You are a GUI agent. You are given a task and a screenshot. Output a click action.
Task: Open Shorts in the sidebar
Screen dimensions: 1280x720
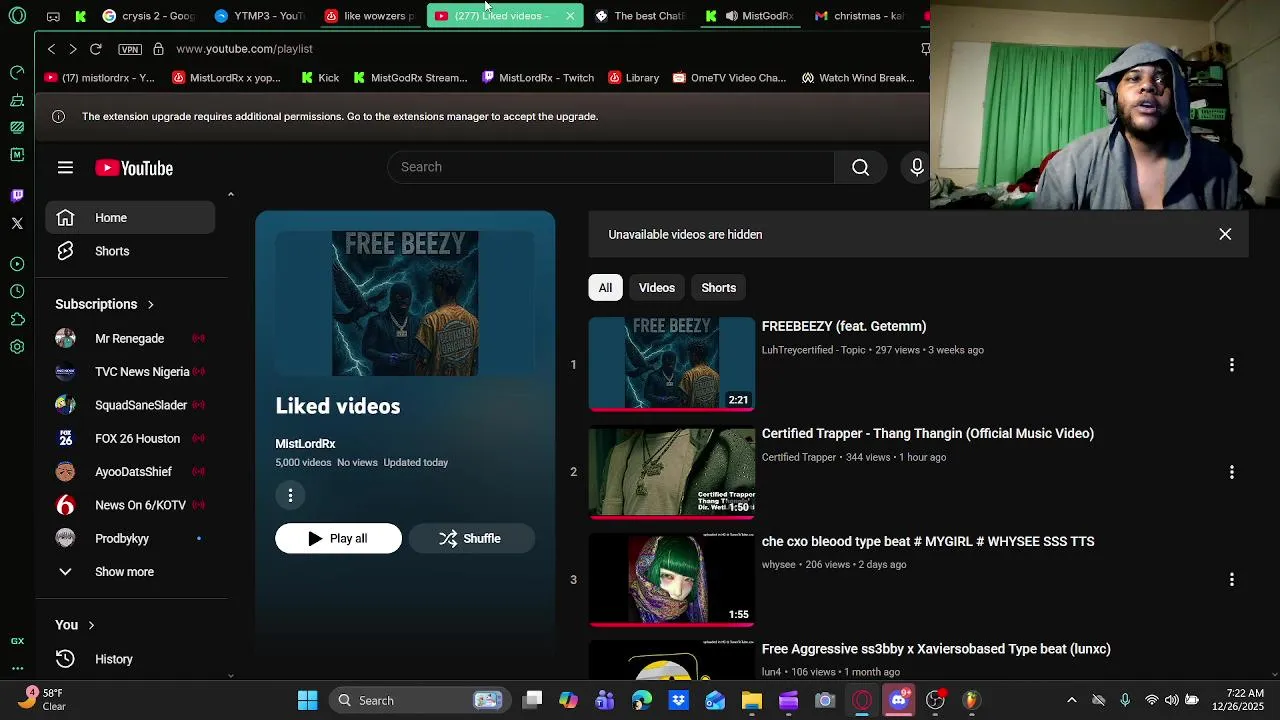click(130, 251)
